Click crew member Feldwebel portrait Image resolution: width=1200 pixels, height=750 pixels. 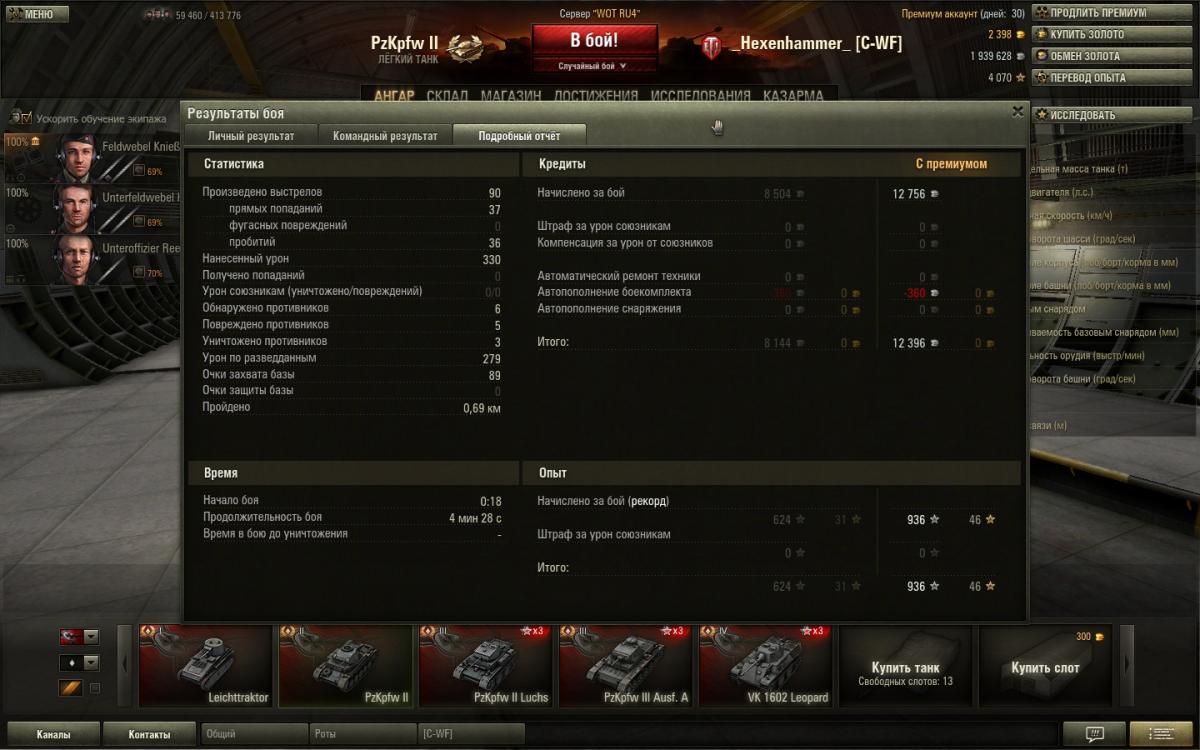[x=74, y=157]
